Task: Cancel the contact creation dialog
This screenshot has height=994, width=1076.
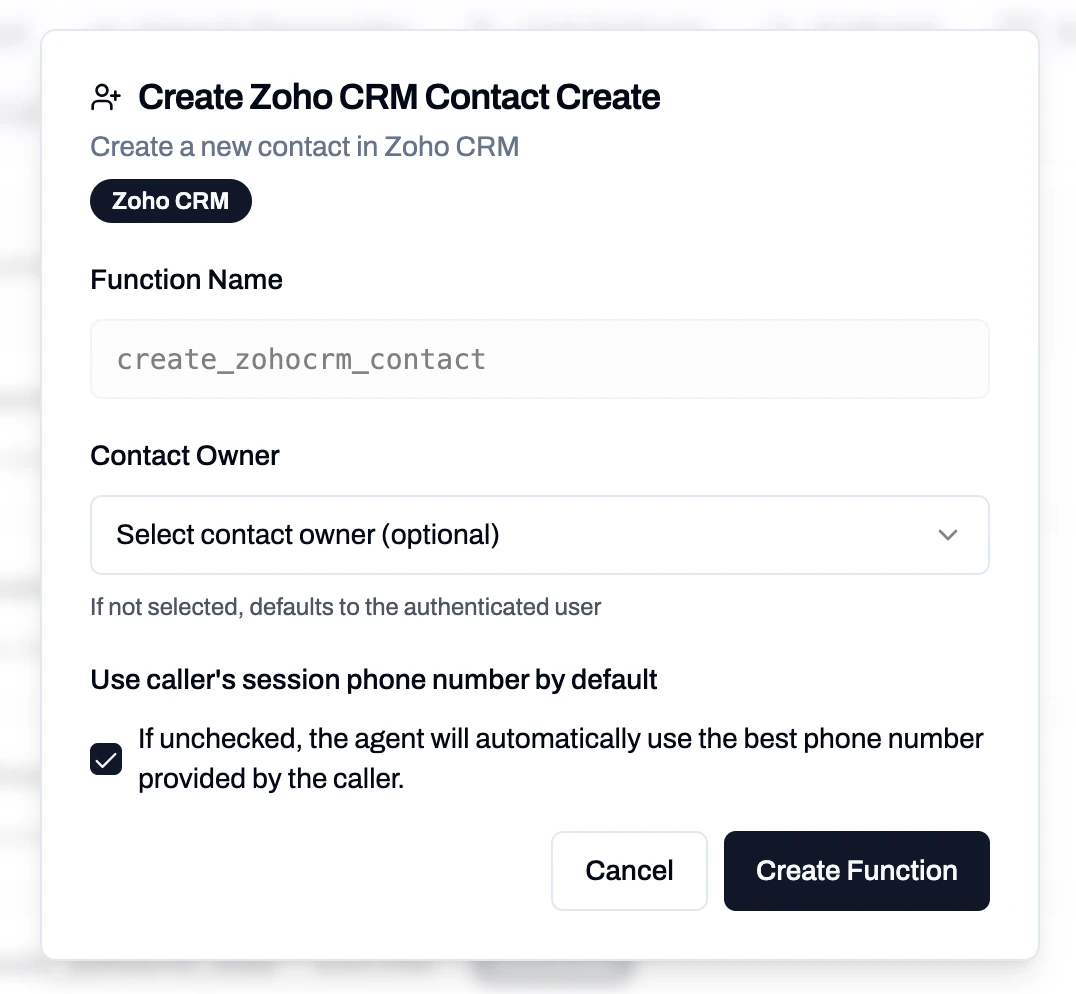Action: point(629,870)
